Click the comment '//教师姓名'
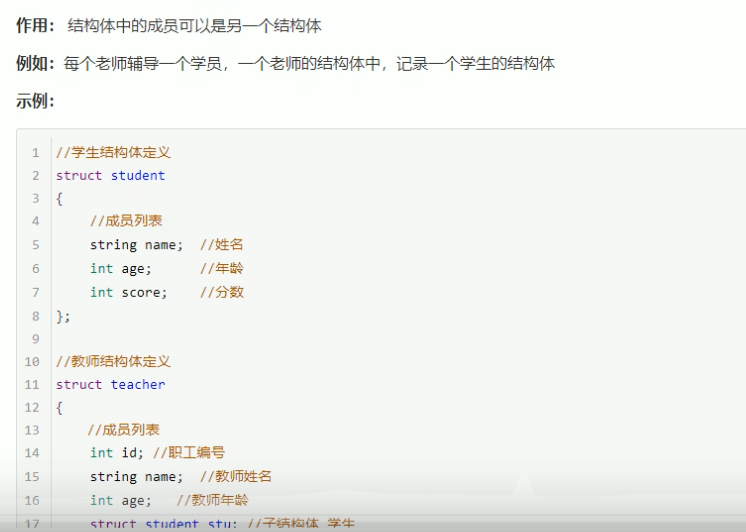Viewport: 746px width, 532px height. point(236,476)
